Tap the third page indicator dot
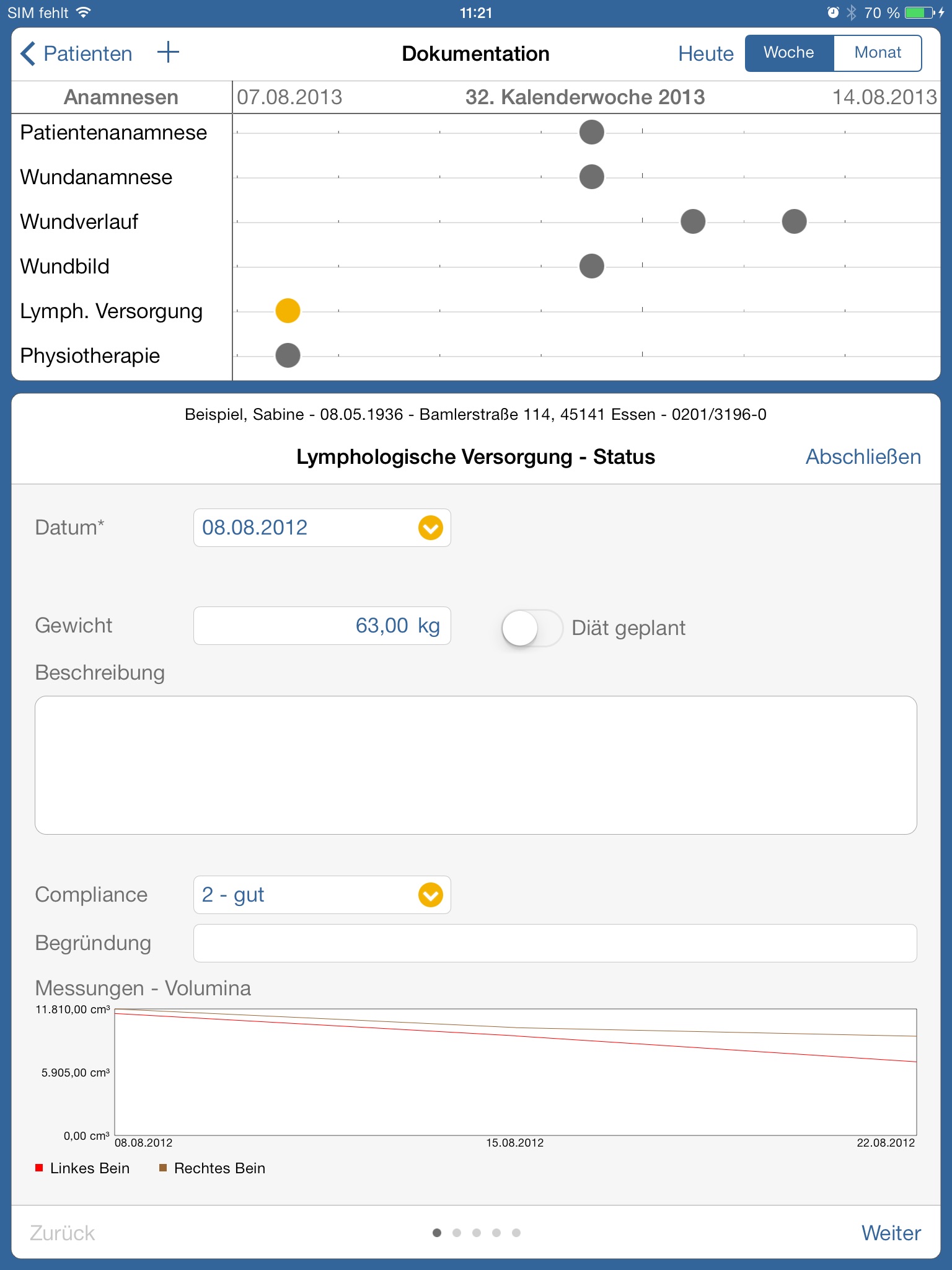Image resolution: width=952 pixels, height=1270 pixels. (477, 1233)
